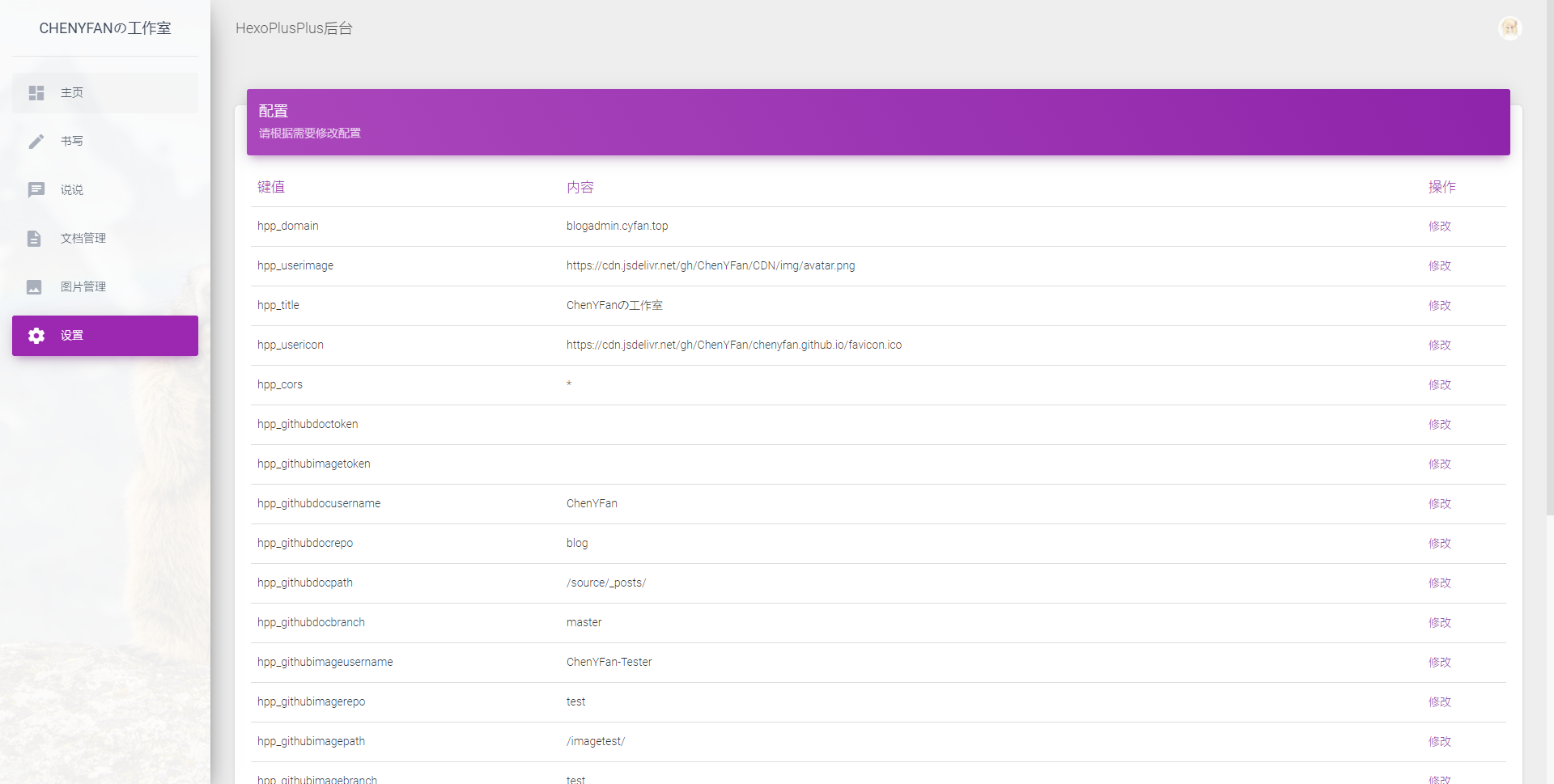
Task: Click 修改 for hpp_githubdoctoken
Action: [1439, 425]
